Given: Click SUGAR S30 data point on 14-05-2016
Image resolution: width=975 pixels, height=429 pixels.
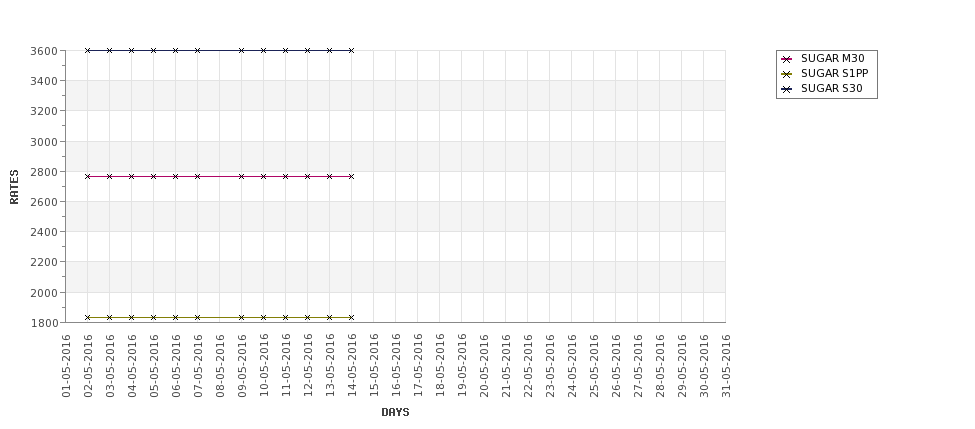Looking at the screenshot, I should (x=351, y=50).
